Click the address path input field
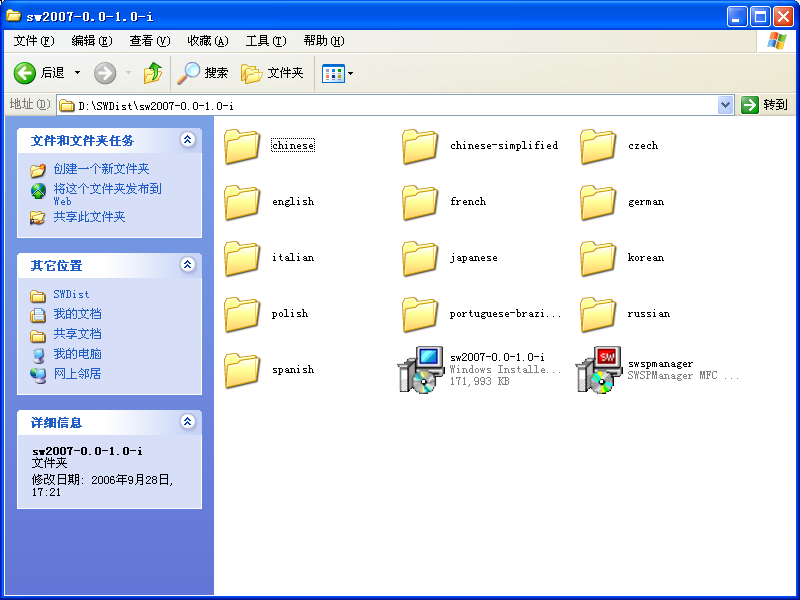Screen dimensions: 800x600 click(x=395, y=106)
